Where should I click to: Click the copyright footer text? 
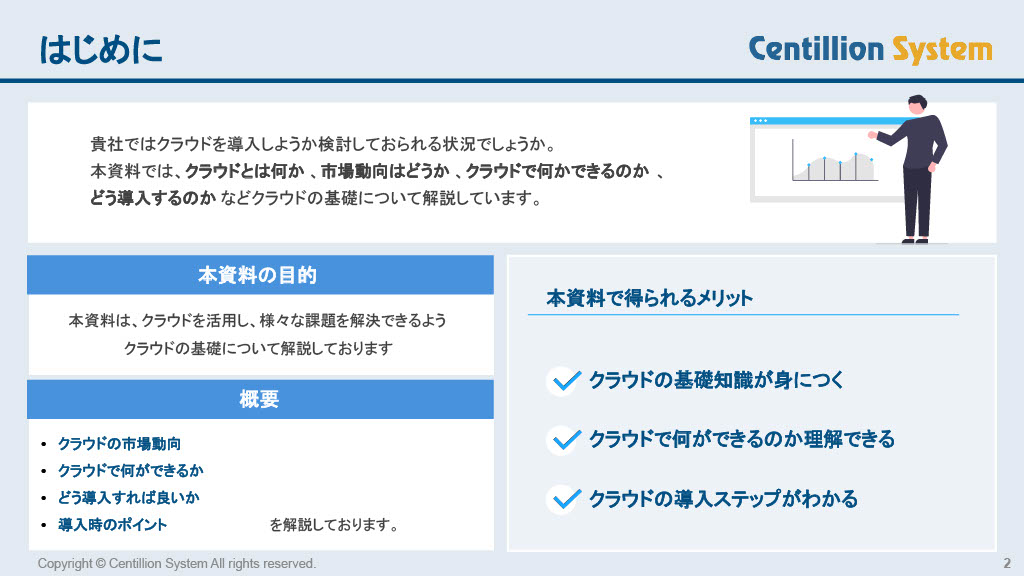177,564
